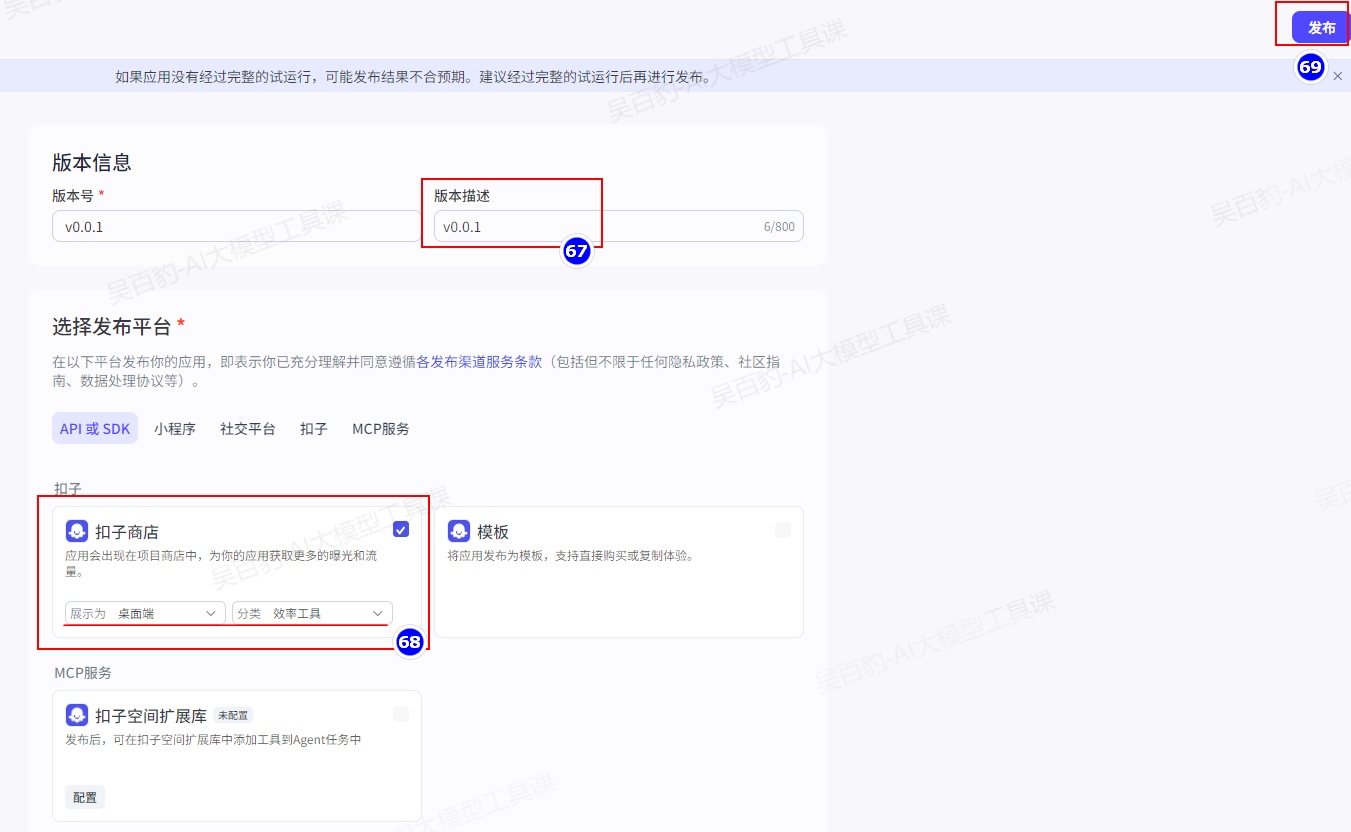This screenshot has width=1351, height=832.
Task: Select the 小程序 tab
Action: point(175,429)
